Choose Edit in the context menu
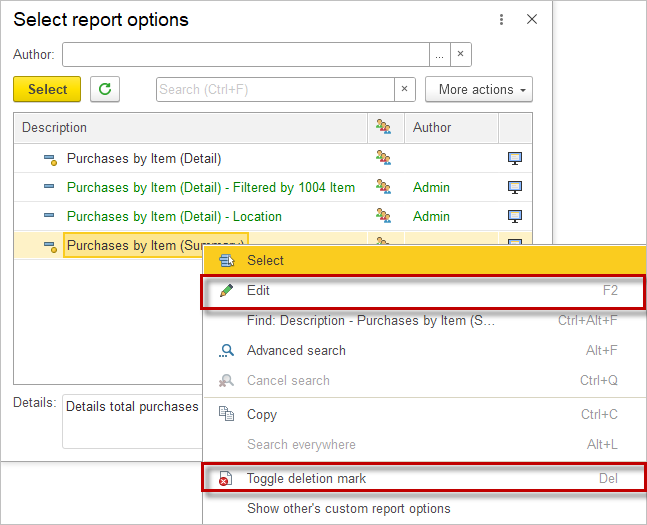The height and width of the screenshot is (525, 647). [x=258, y=291]
